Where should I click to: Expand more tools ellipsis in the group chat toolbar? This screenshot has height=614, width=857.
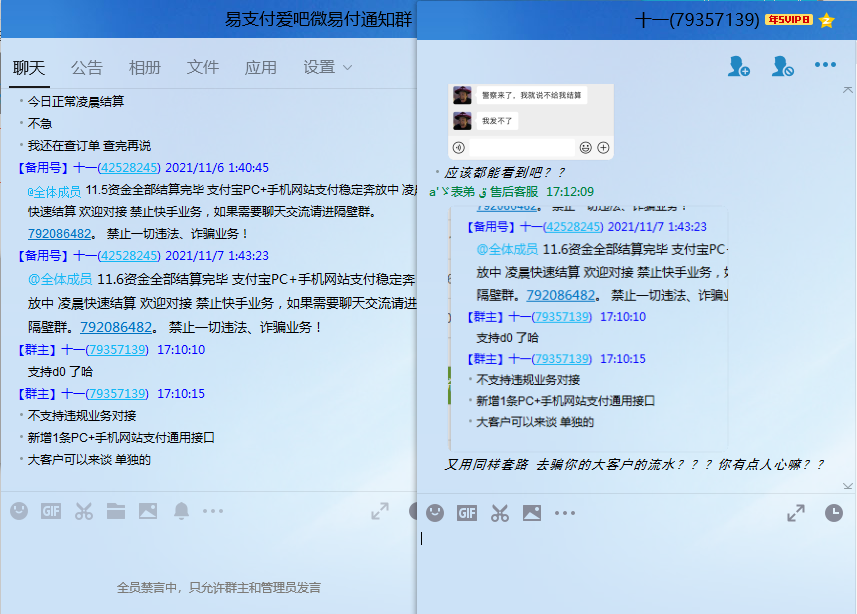coord(213,511)
